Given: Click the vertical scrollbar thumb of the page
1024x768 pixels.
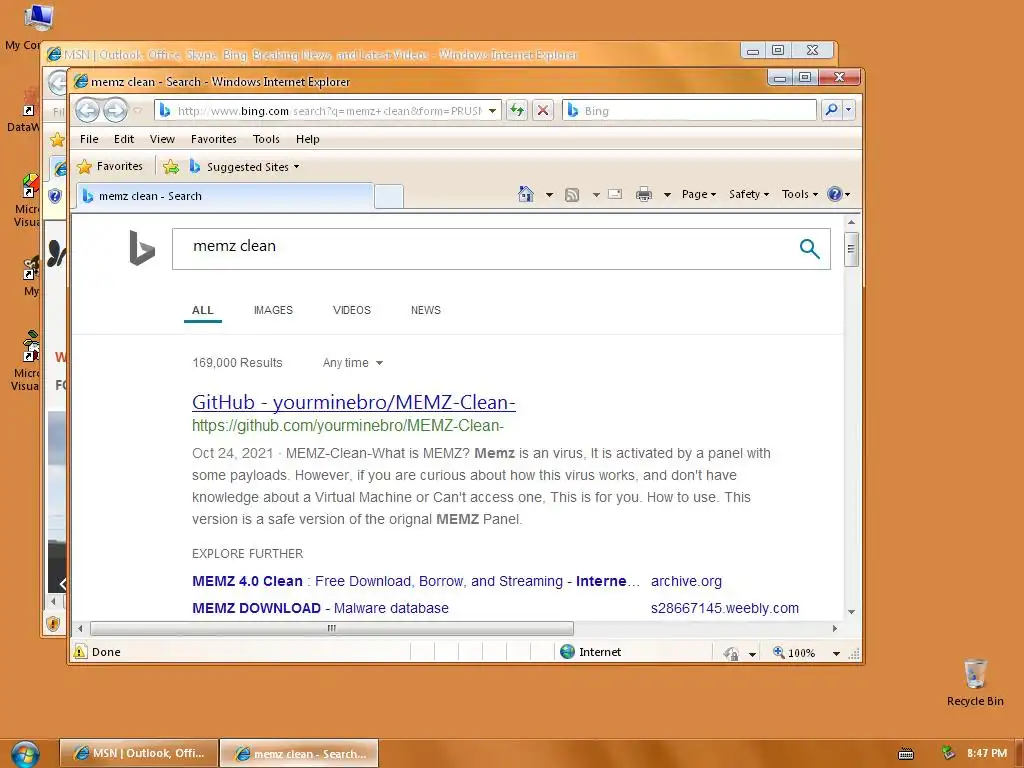Looking at the screenshot, I should coord(851,248).
